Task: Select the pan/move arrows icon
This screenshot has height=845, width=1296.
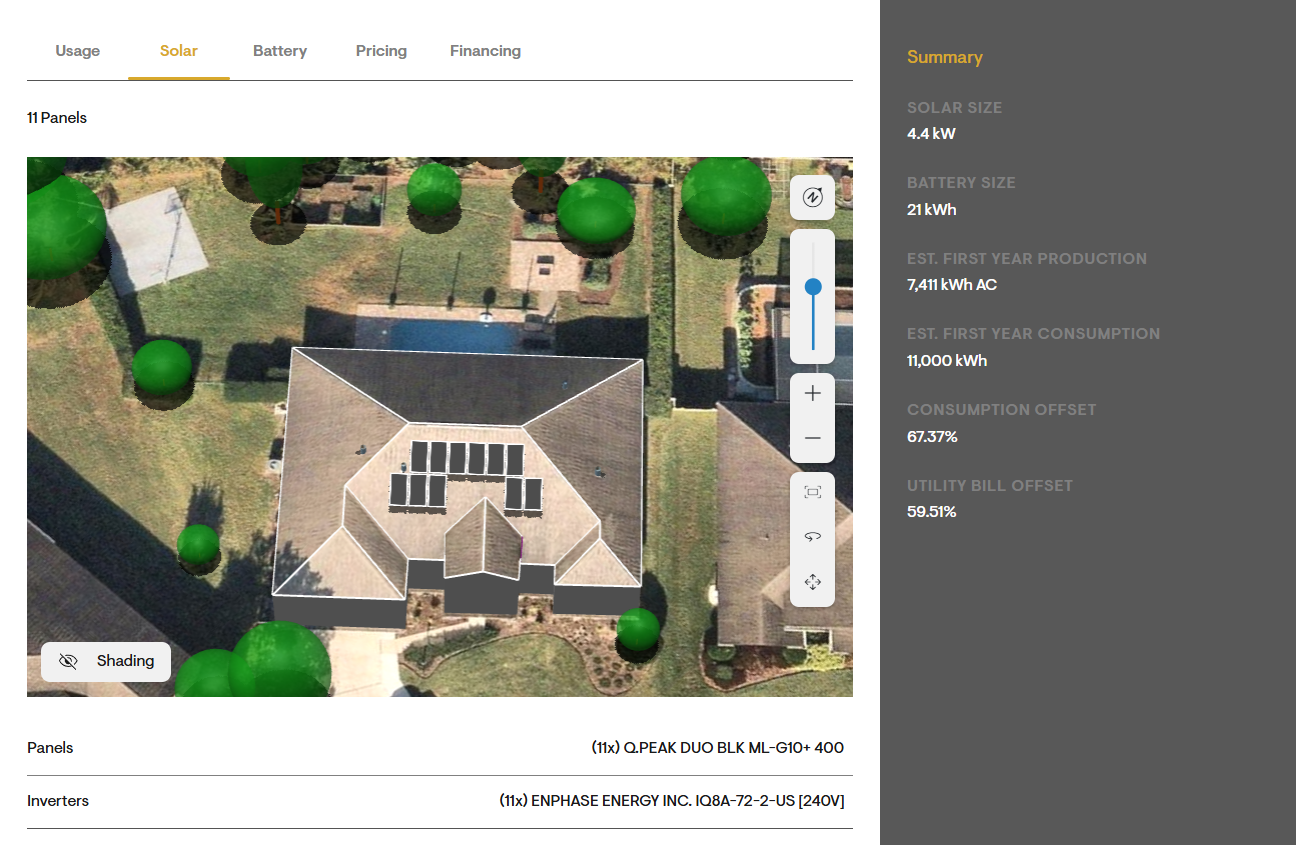Action: tap(812, 581)
